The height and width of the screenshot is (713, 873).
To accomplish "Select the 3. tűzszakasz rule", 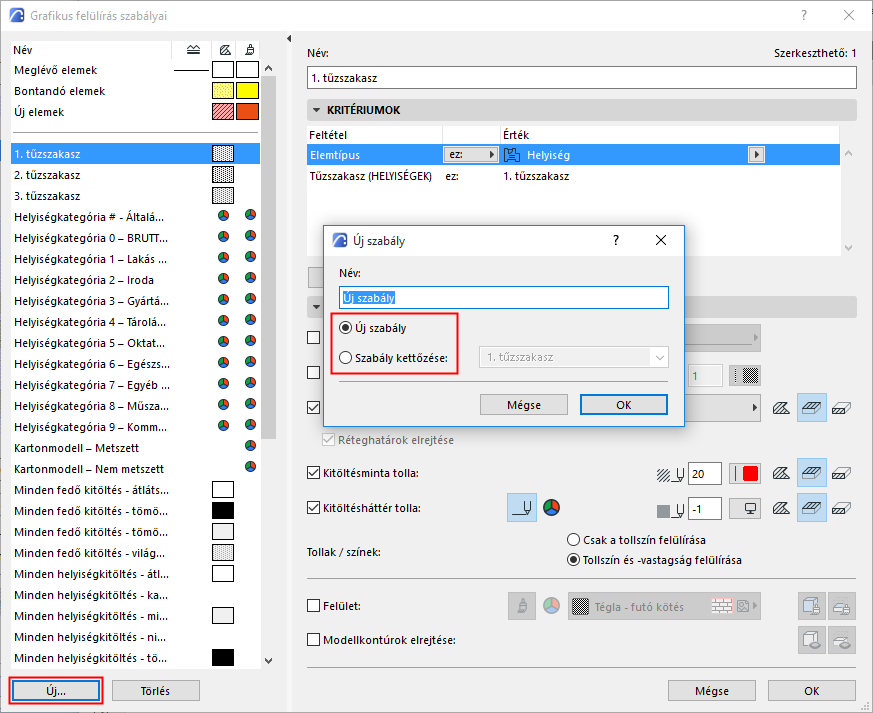I will (x=135, y=196).
